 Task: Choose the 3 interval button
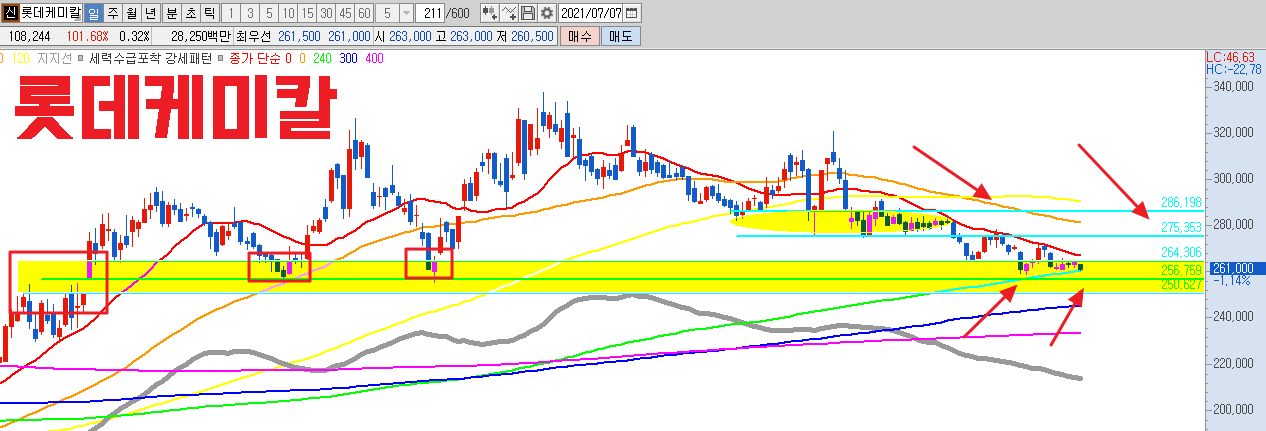click(249, 13)
